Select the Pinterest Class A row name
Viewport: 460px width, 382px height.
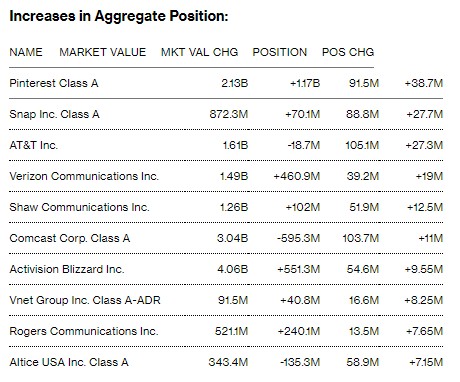click(x=54, y=83)
